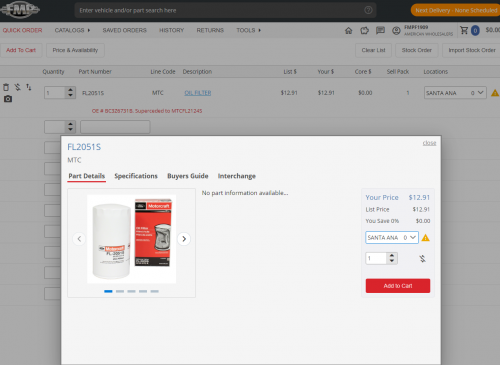
Task: Click the FL2051S heading in the popup
Action: 84,147
